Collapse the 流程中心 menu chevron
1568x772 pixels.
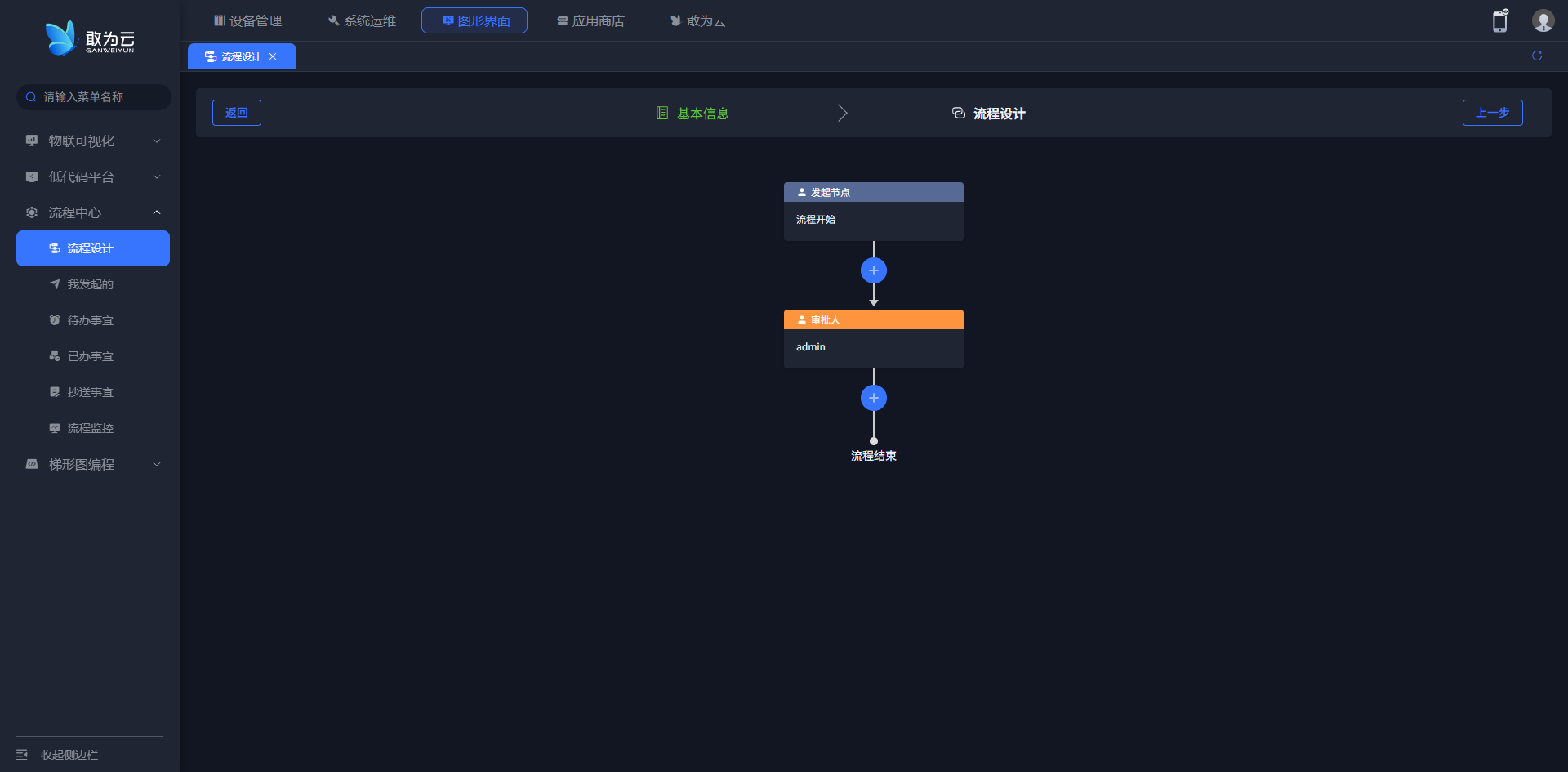157,212
